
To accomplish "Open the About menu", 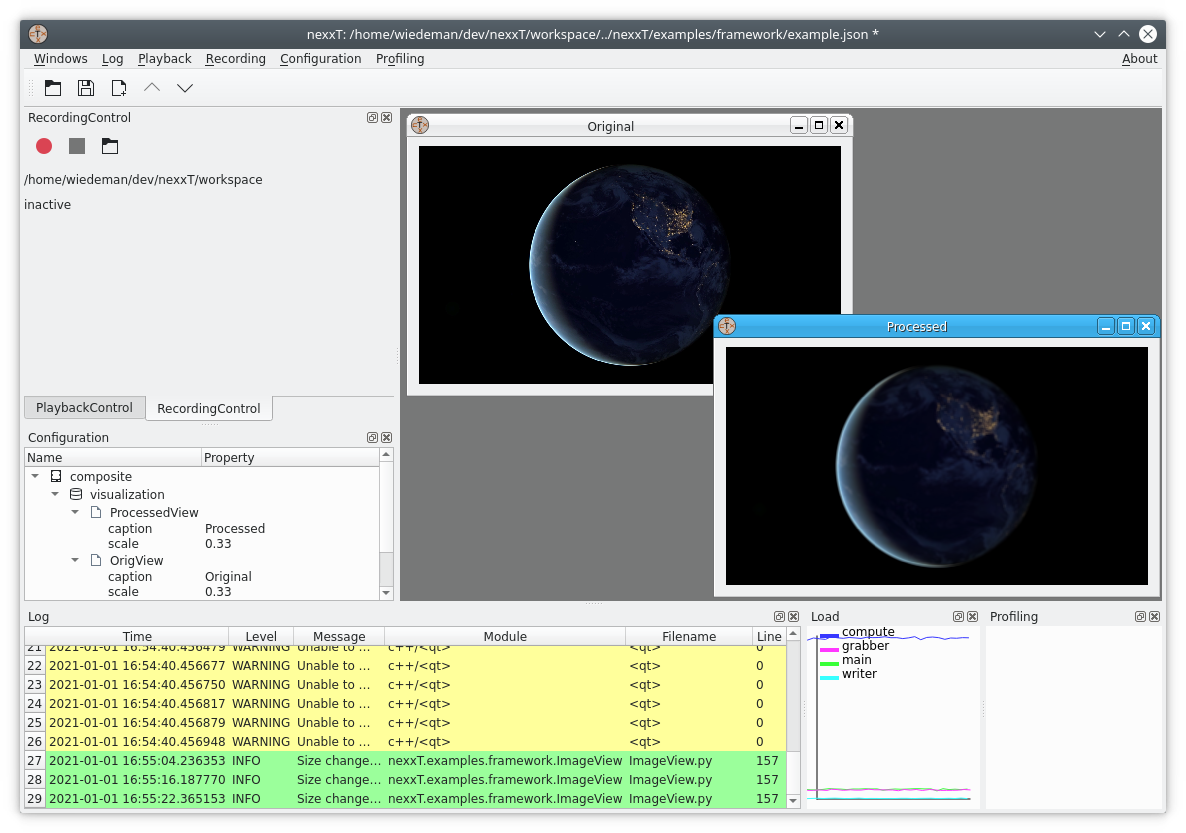I will pos(1139,58).
